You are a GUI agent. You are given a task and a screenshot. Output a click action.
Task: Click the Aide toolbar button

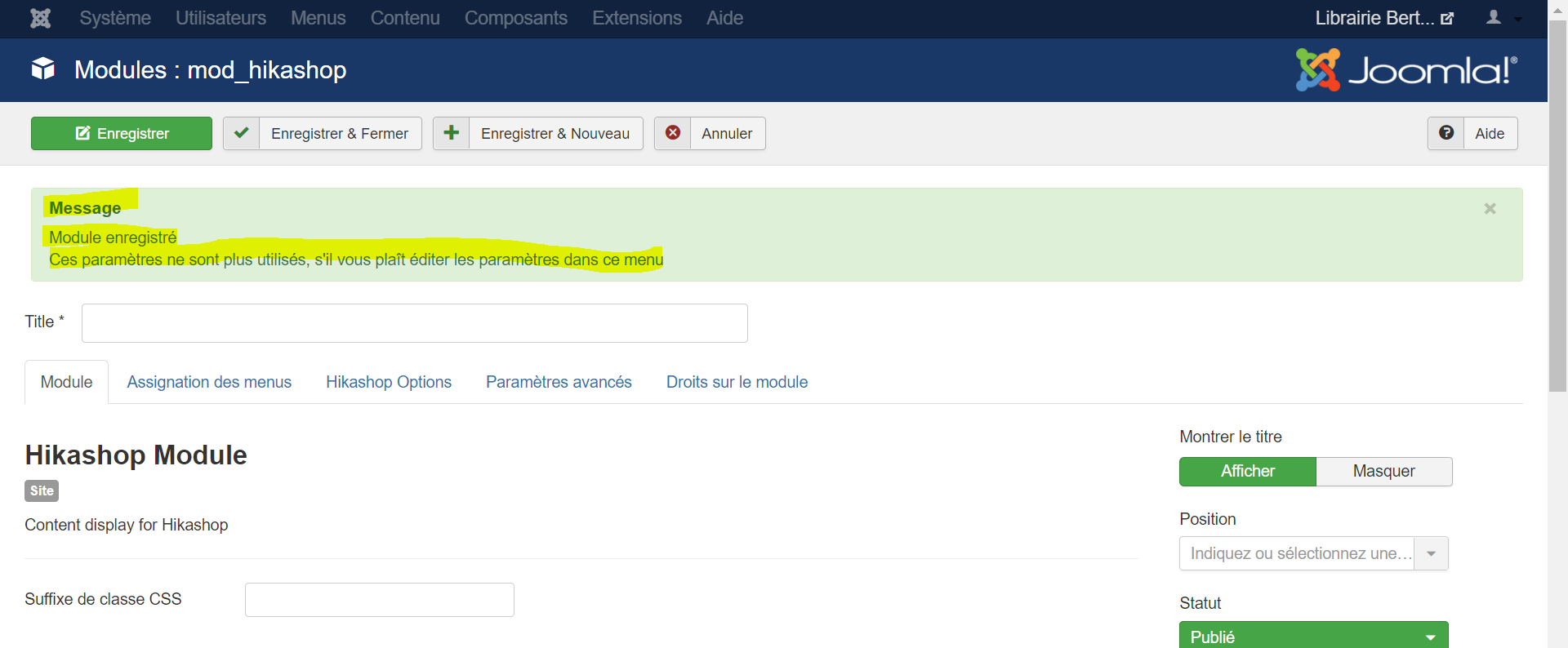click(1472, 133)
